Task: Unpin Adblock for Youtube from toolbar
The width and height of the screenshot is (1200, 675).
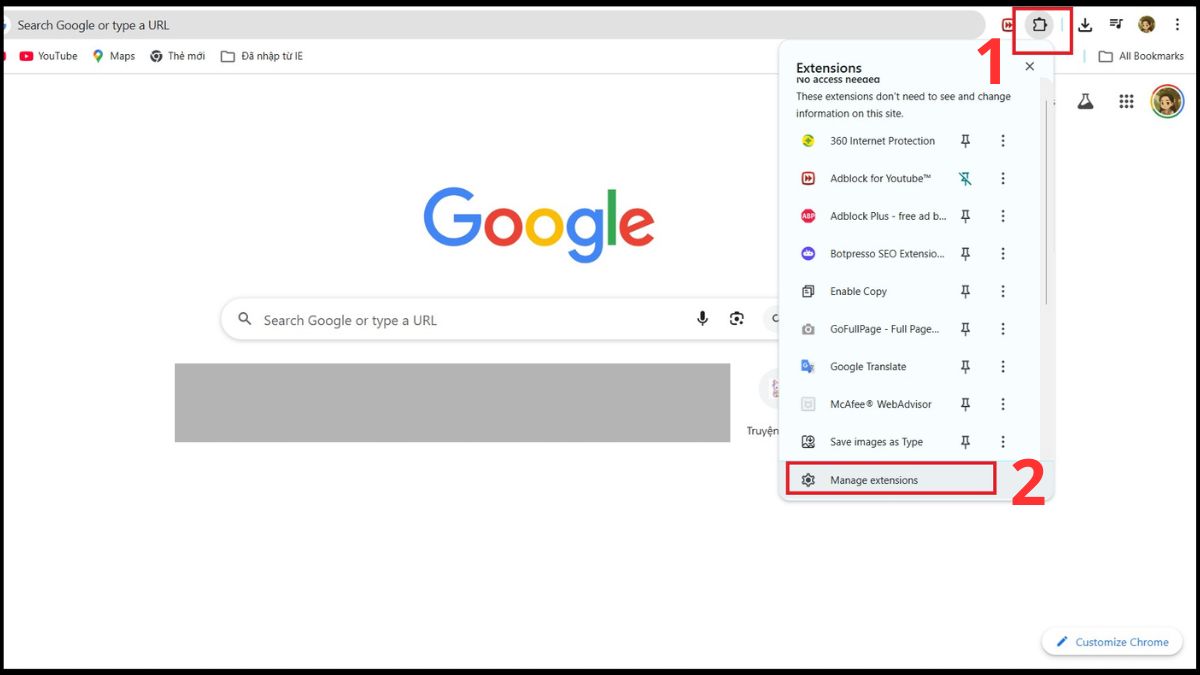Action: [965, 179]
